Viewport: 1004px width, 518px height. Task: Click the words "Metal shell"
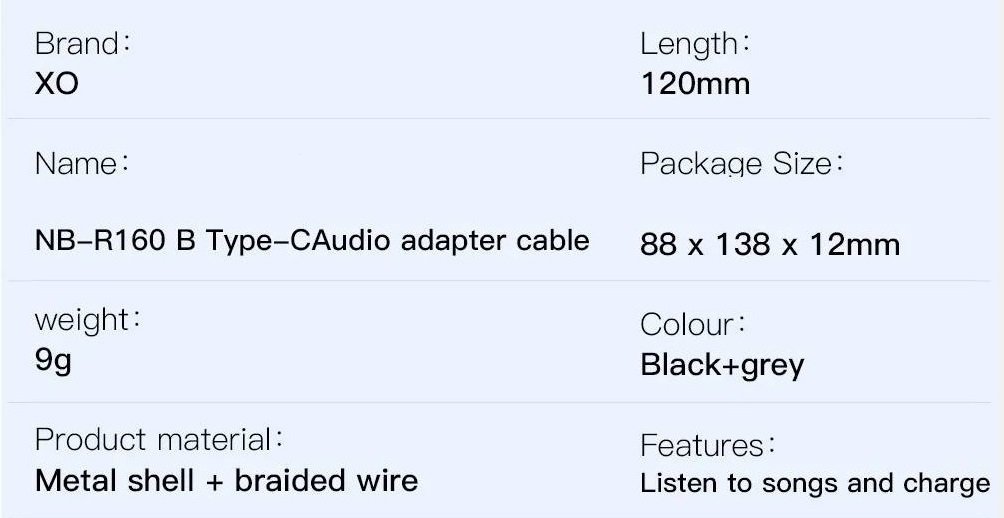[x=115, y=480]
